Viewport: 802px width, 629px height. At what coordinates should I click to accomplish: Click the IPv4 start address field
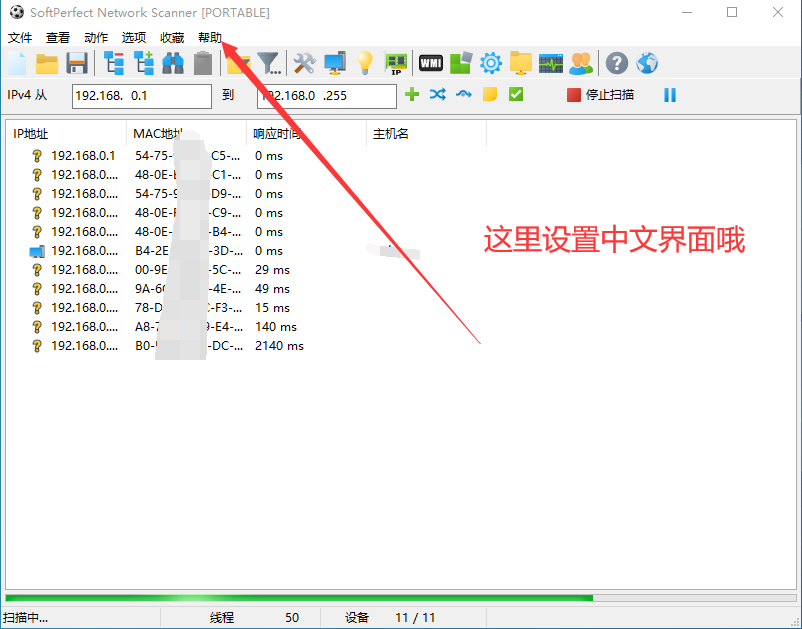(142, 96)
